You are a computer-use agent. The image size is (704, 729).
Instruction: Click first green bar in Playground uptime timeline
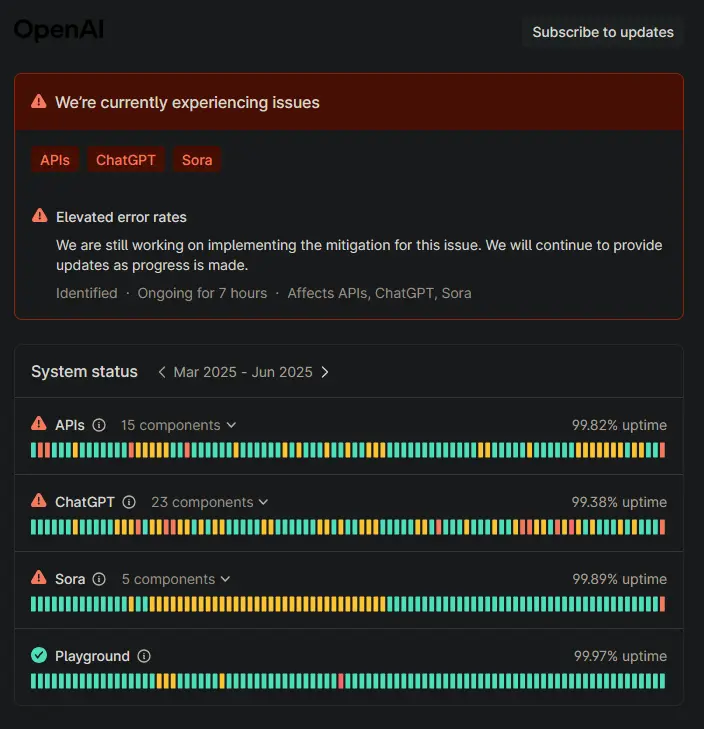coord(33,681)
